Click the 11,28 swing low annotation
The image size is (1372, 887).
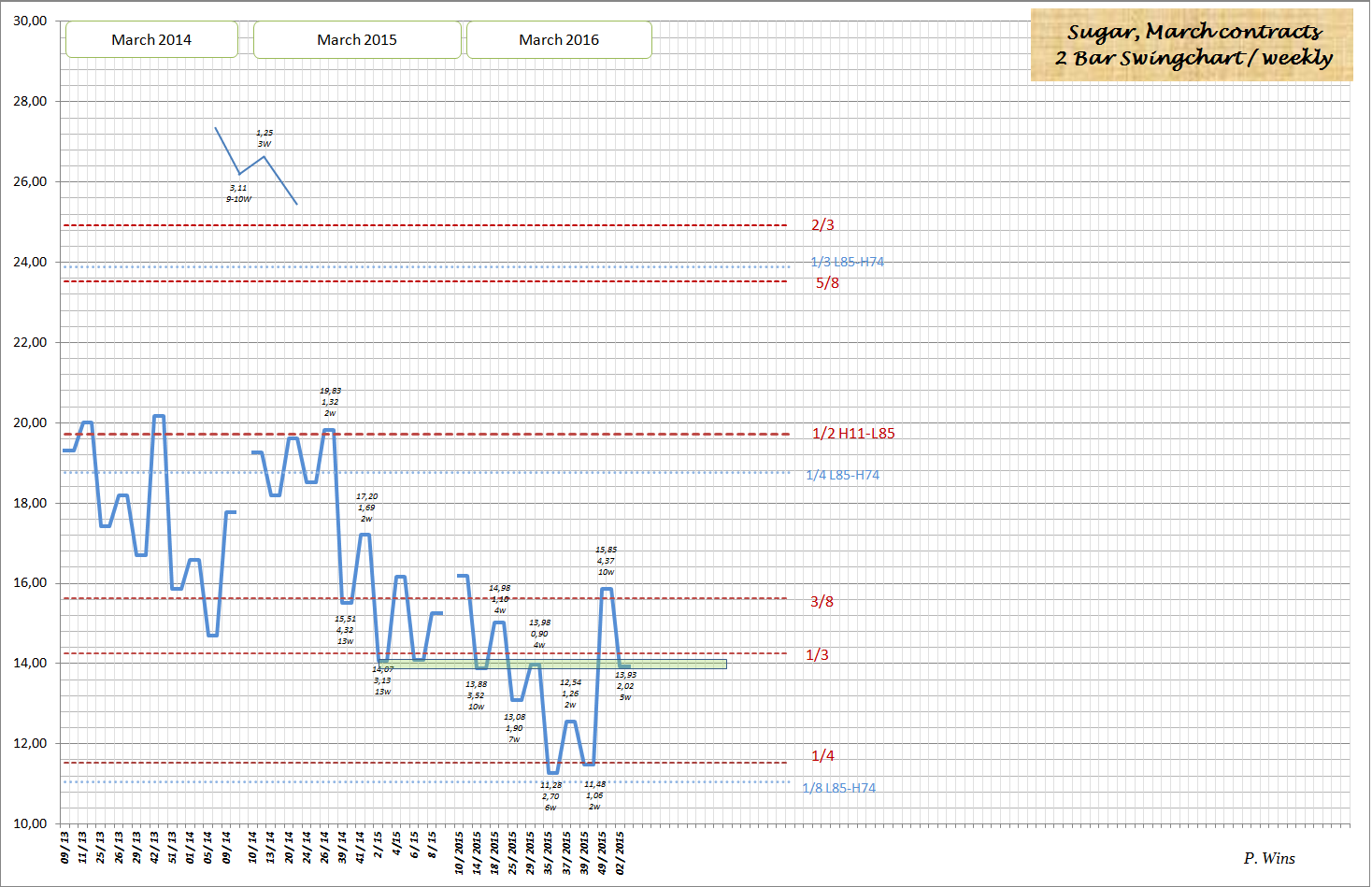[551, 796]
